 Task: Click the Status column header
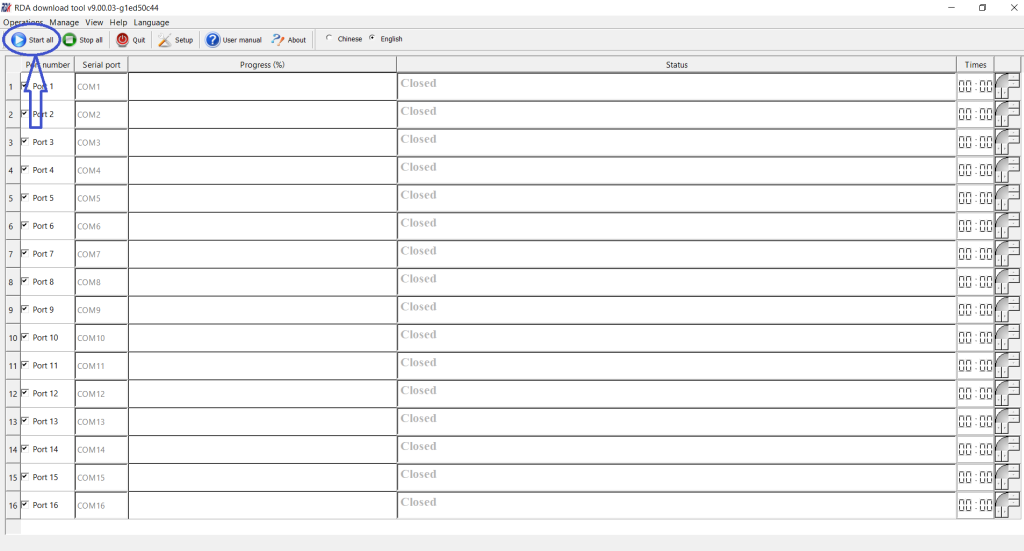tap(676, 65)
